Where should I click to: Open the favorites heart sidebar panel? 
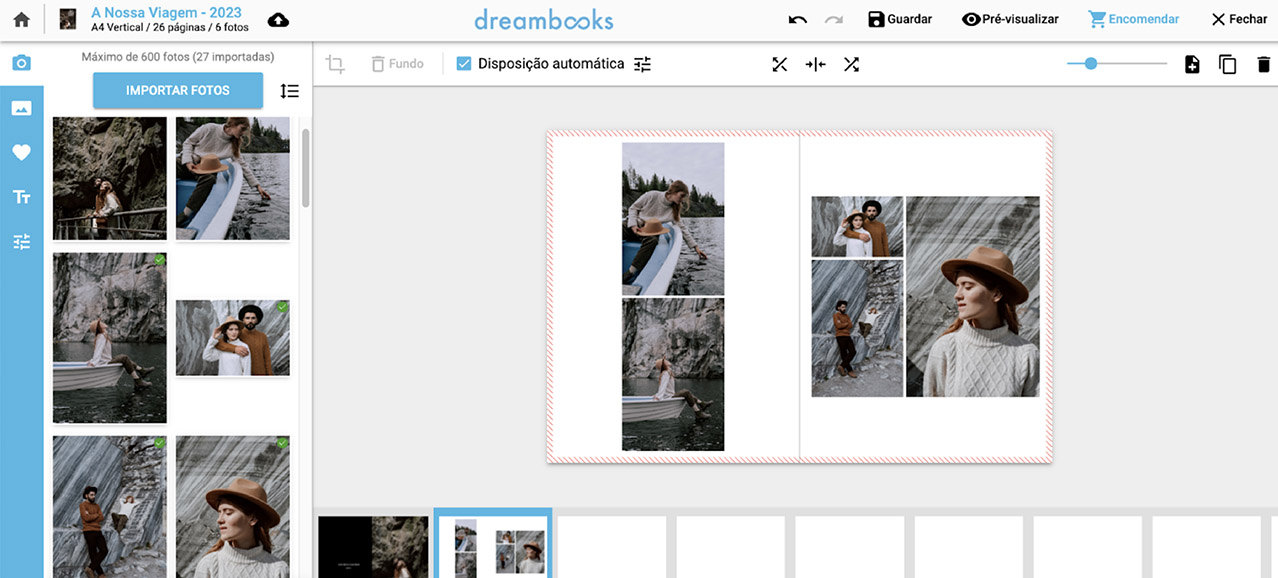click(21, 152)
